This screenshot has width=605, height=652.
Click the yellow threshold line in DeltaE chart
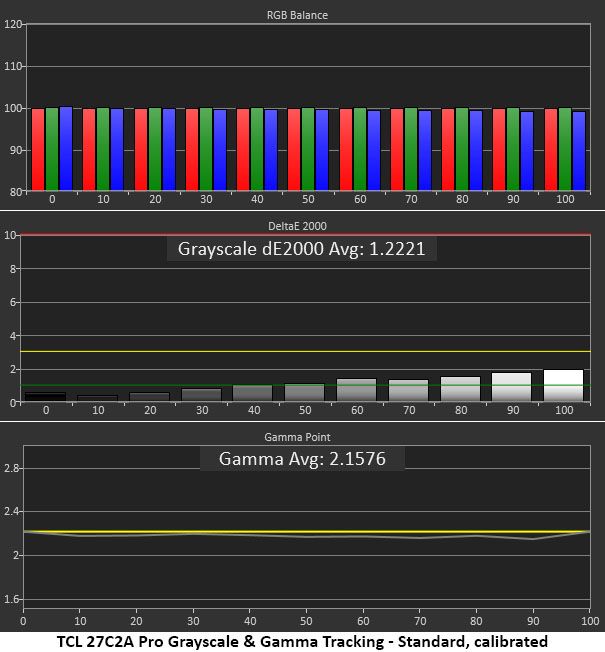click(x=306, y=352)
